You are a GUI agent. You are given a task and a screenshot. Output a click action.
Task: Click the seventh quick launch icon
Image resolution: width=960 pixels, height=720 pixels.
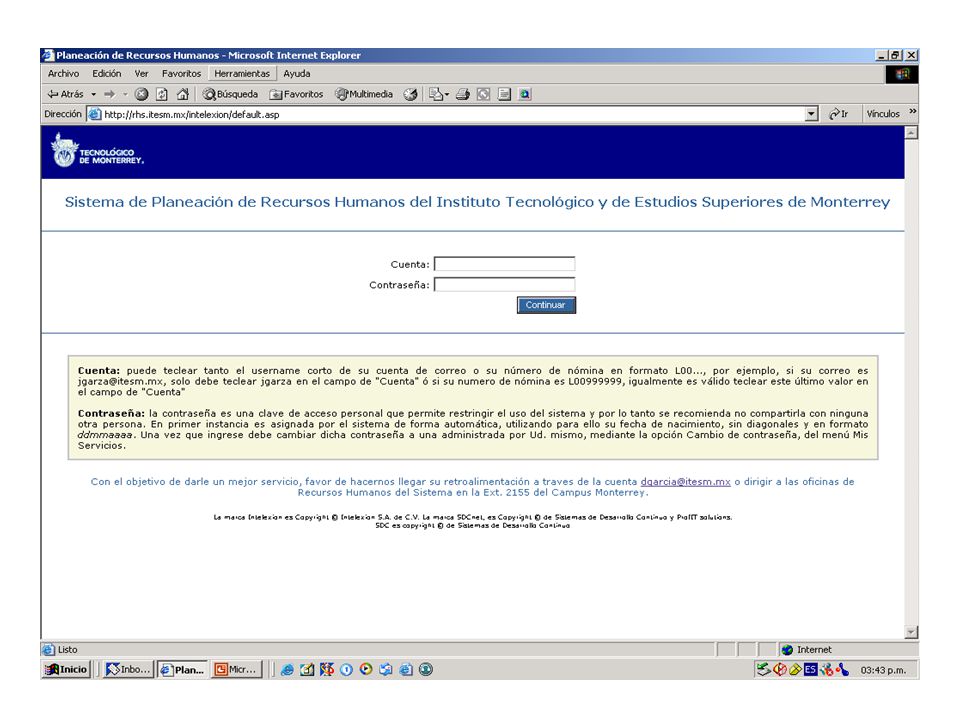pyautogui.click(x=405, y=670)
